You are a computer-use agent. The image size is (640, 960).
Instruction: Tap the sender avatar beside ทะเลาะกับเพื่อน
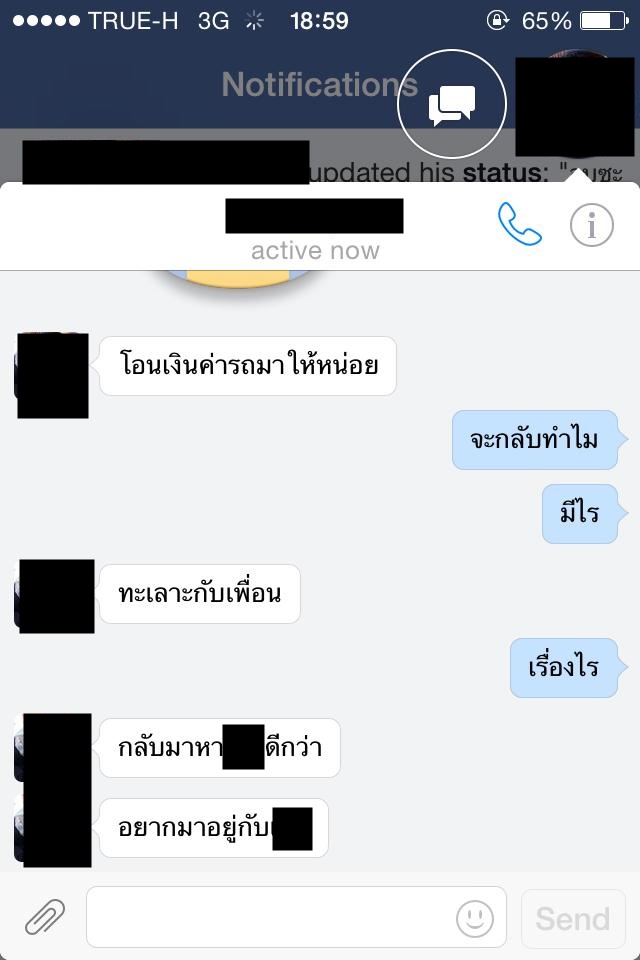click(56, 596)
